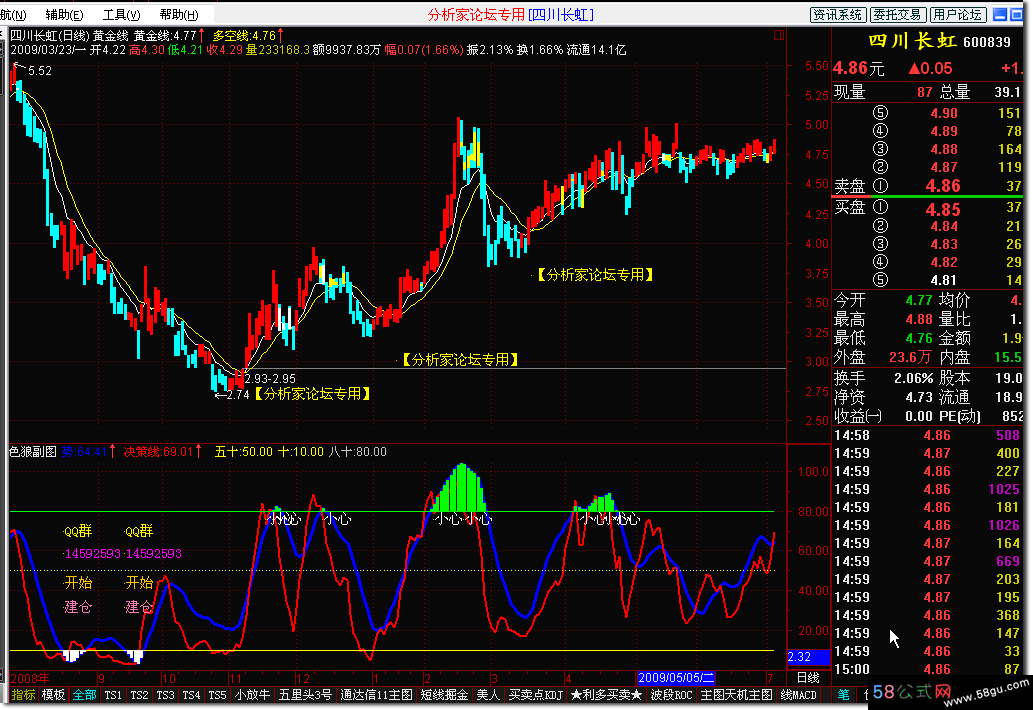Click the 四川长虹(日线) chart title
This screenshot has height=710, width=1033.
[x=49, y=36]
